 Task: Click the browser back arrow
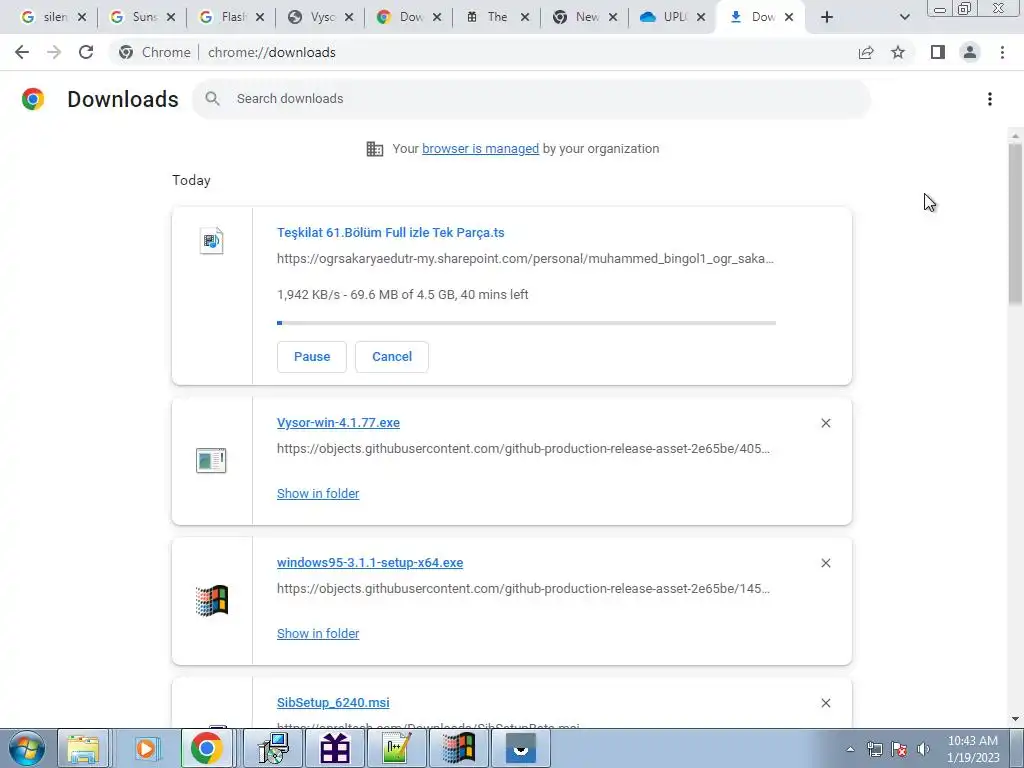(22, 52)
